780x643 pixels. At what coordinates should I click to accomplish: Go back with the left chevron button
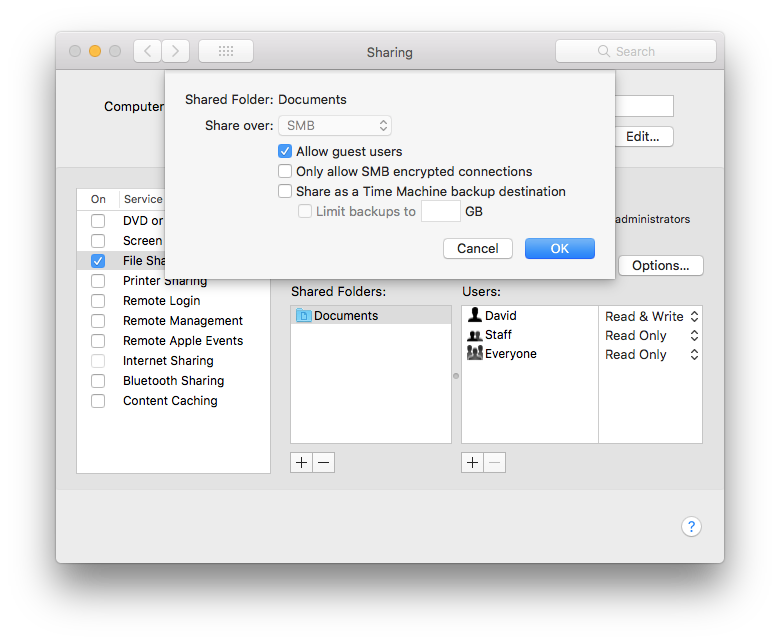147,51
